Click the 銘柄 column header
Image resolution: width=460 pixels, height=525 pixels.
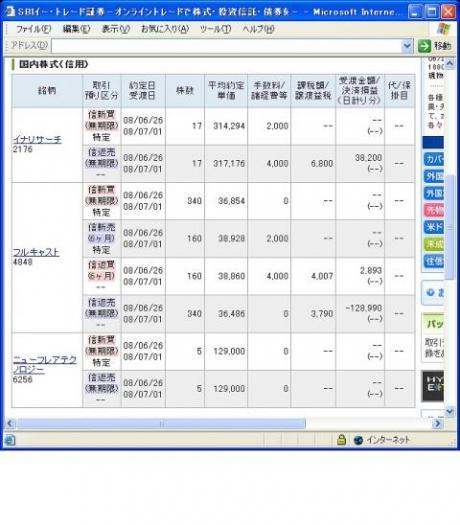click(x=47, y=90)
